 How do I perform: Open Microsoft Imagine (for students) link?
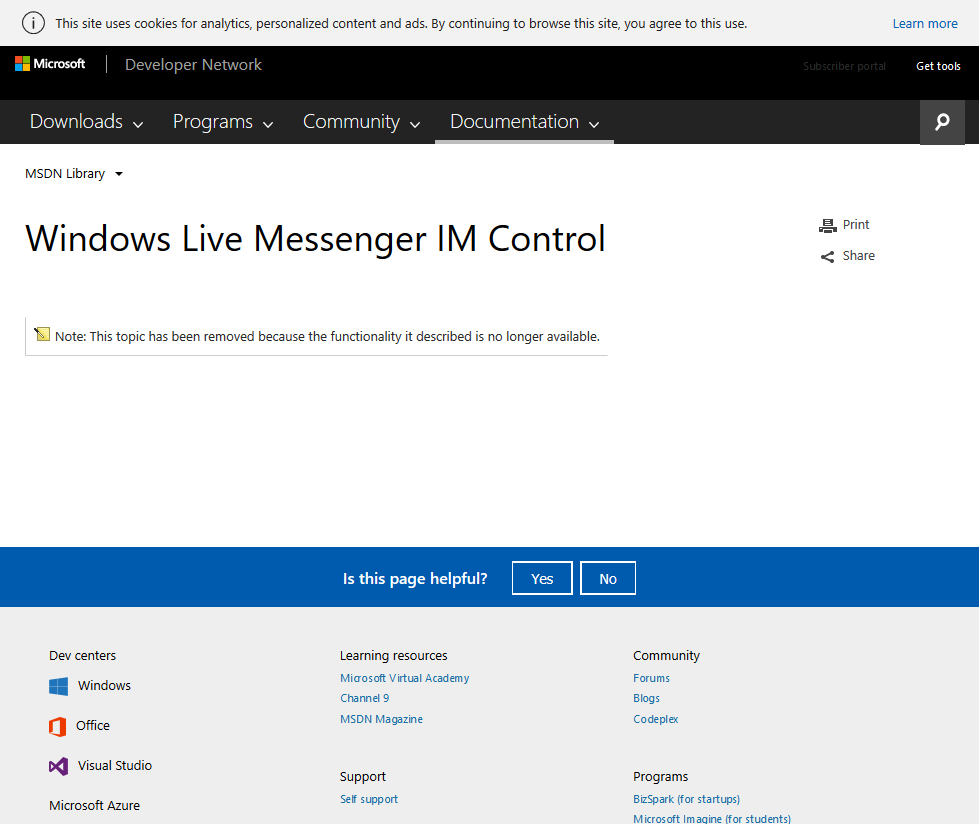[x=712, y=818]
